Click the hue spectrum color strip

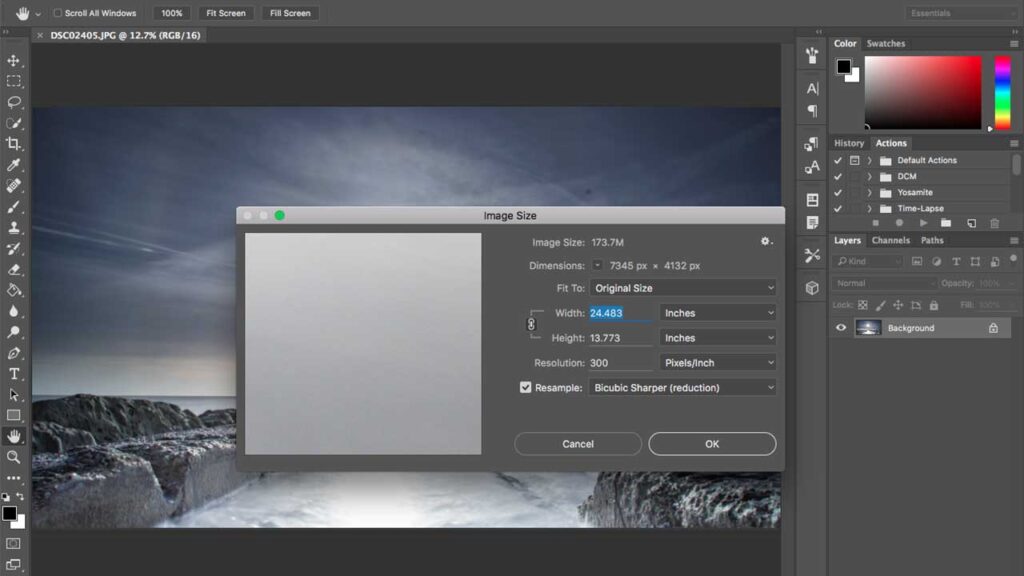[1002, 93]
